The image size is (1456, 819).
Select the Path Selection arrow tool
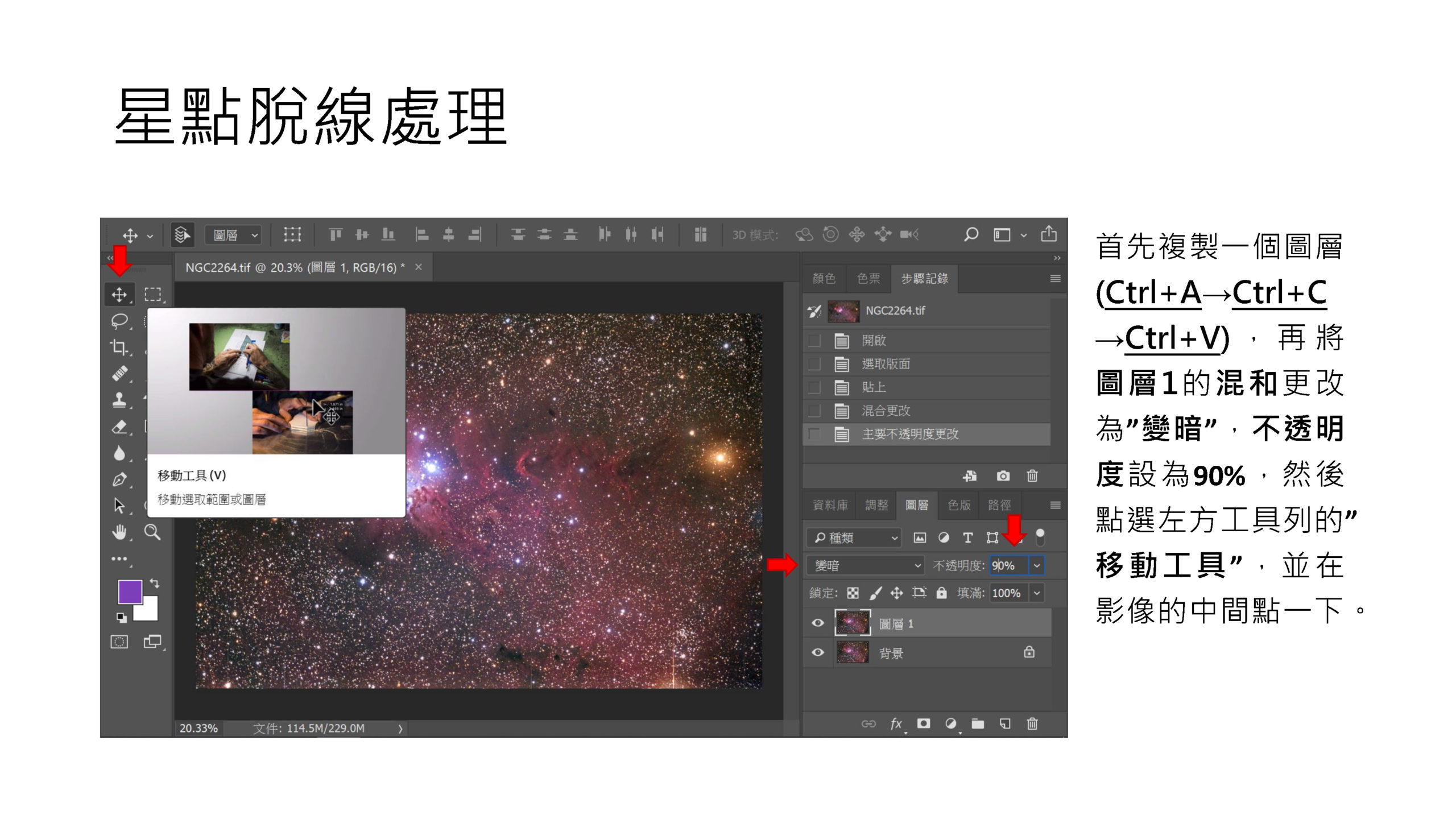coord(119,506)
